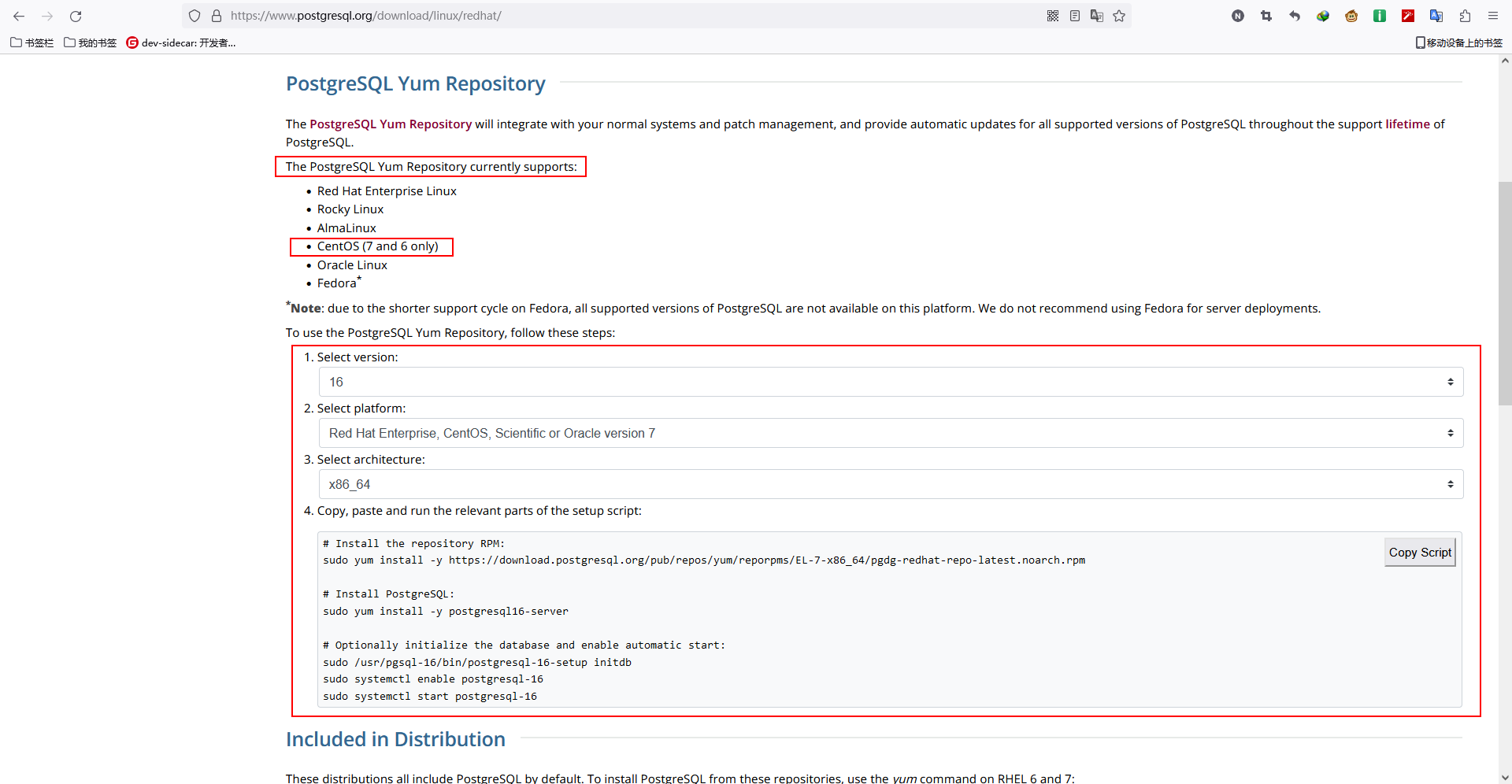Open the QR code icon in address bar
This screenshot has width=1512, height=784.
pos(1053,16)
